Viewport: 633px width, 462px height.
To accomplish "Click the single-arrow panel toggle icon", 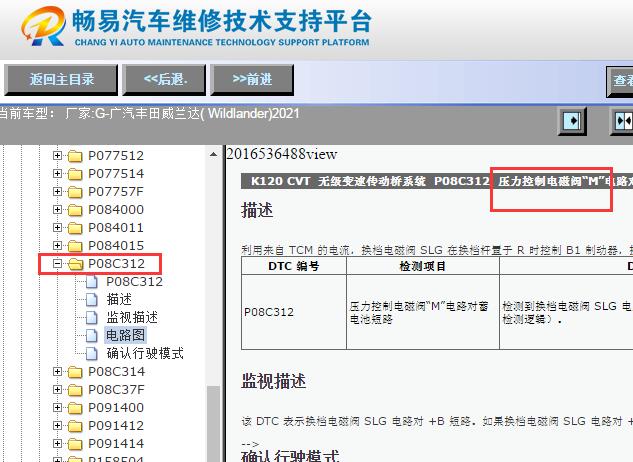I will coord(572,120).
